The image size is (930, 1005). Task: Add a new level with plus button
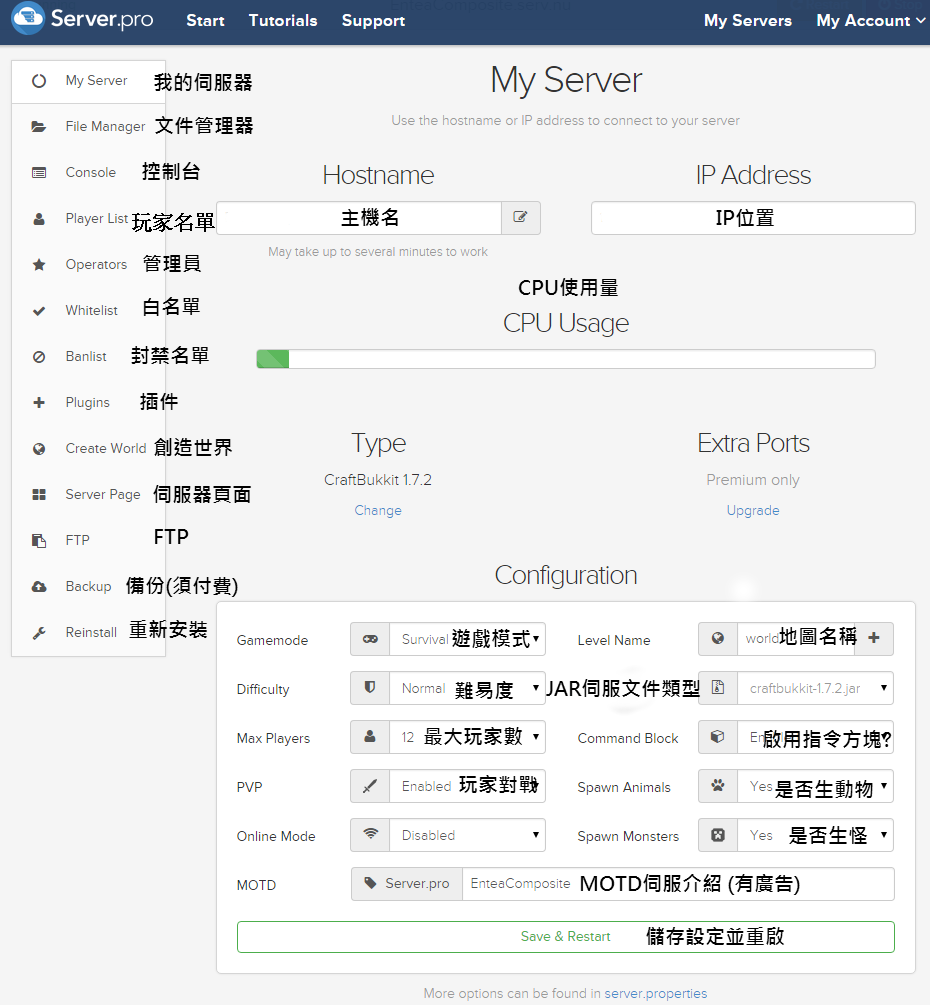point(874,638)
